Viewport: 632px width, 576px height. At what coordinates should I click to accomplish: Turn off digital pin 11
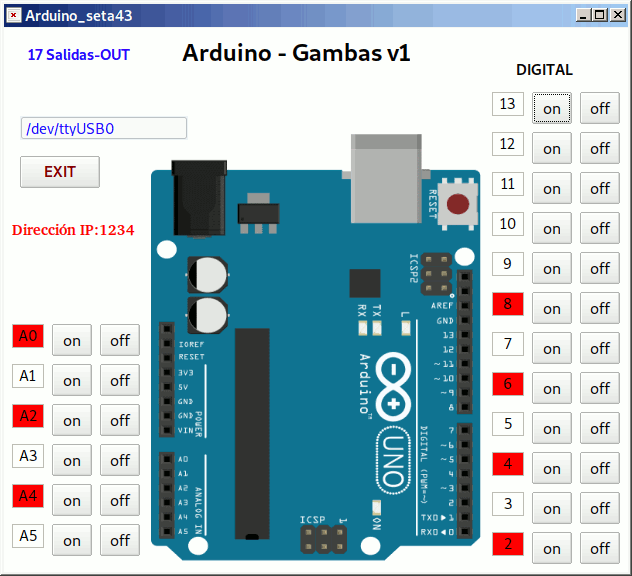pos(600,188)
